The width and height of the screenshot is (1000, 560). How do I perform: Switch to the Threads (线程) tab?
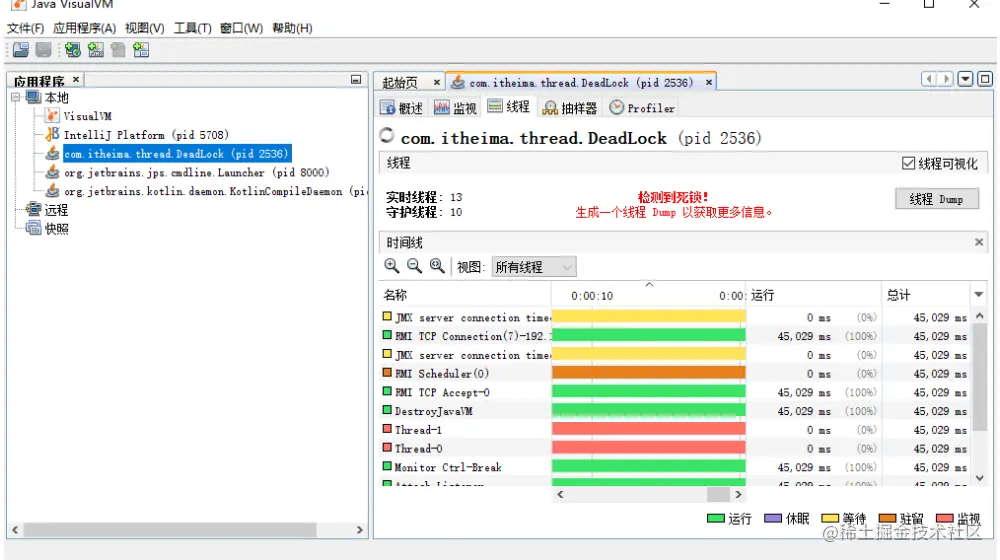click(509, 107)
